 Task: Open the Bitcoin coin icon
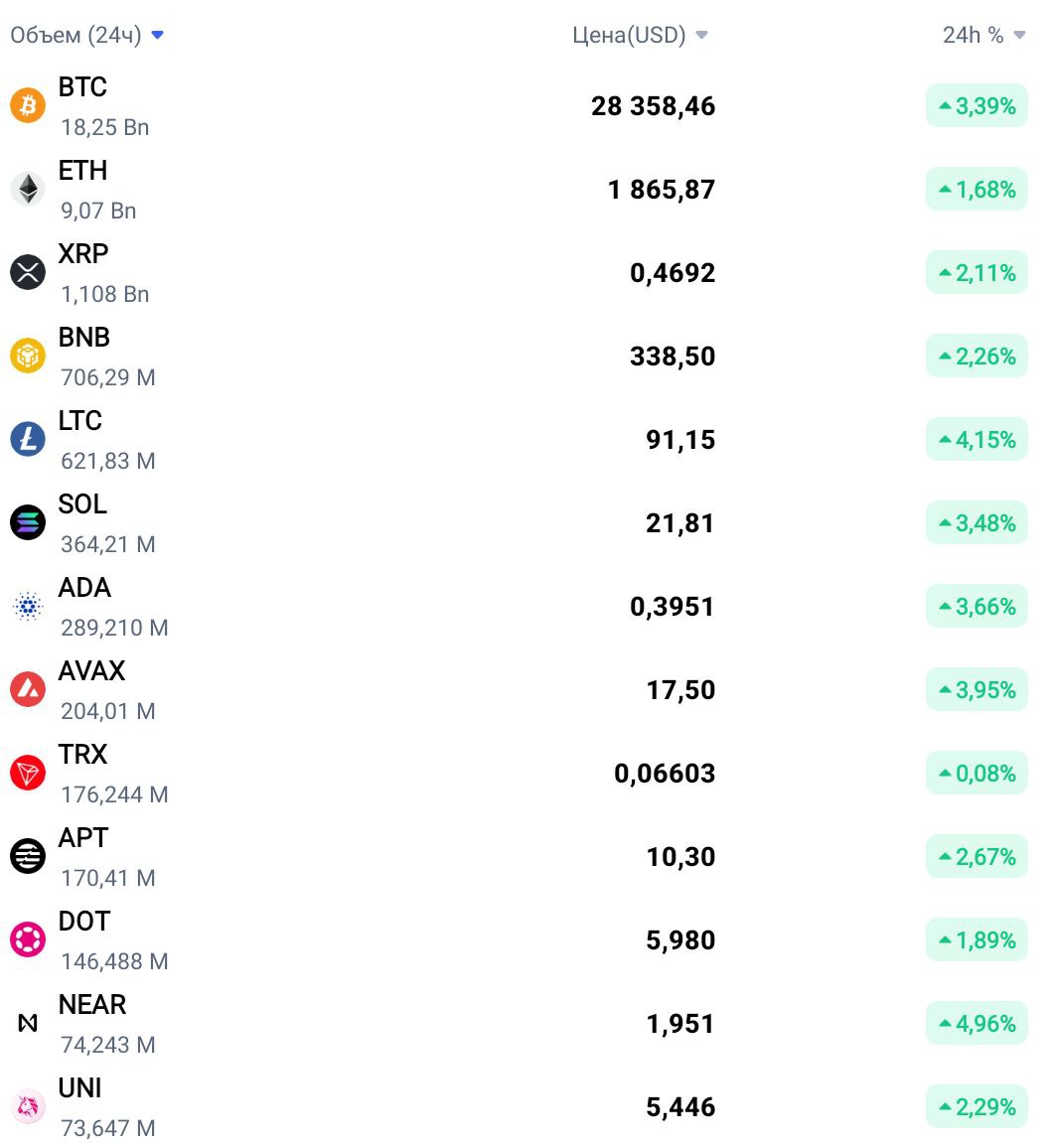pyautogui.click(x=28, y=105)
